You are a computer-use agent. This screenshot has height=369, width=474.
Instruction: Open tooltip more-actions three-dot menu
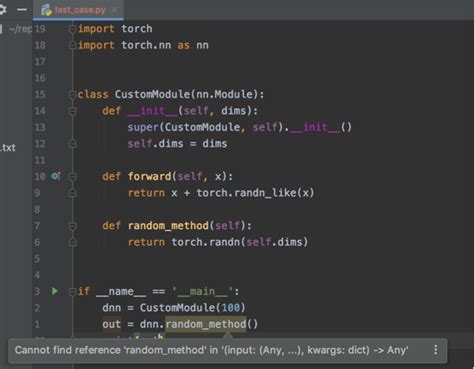(x=435, y=350)
